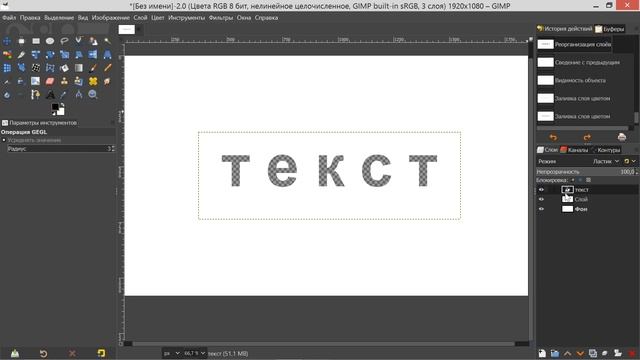Screen dimensions: 640x360
Task: Select the Paintbrush tool
Action: coord(93,68)
